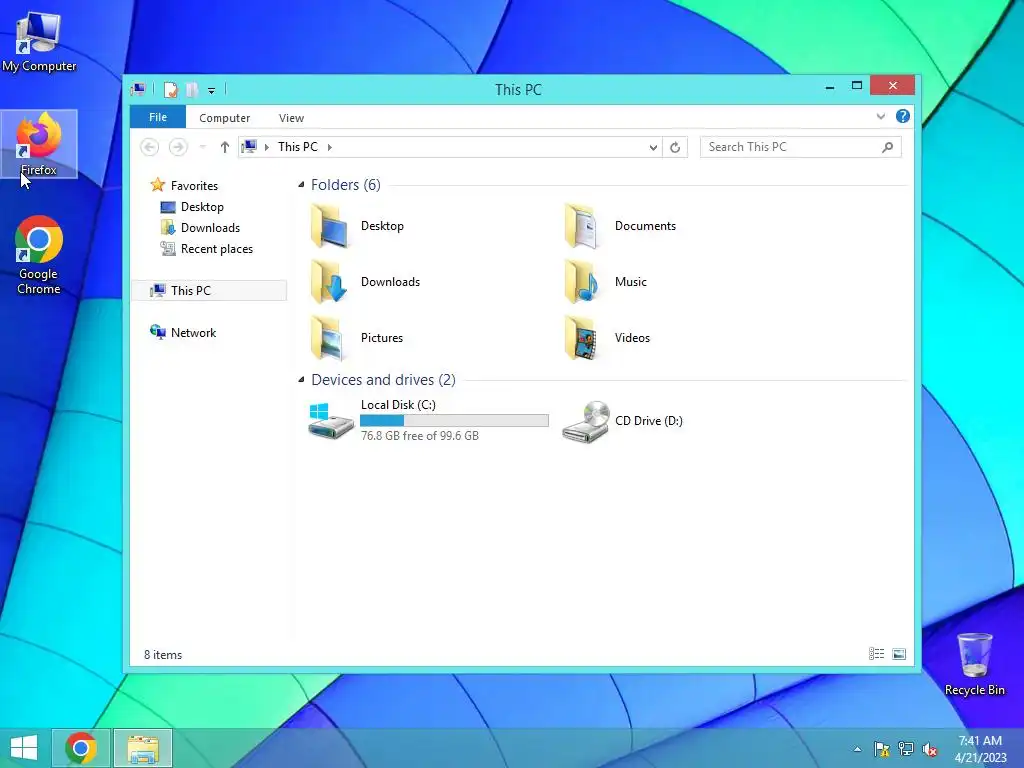
Task: Click the New folder icon in quick access toolbar
Action: click(x=192, y=89)
